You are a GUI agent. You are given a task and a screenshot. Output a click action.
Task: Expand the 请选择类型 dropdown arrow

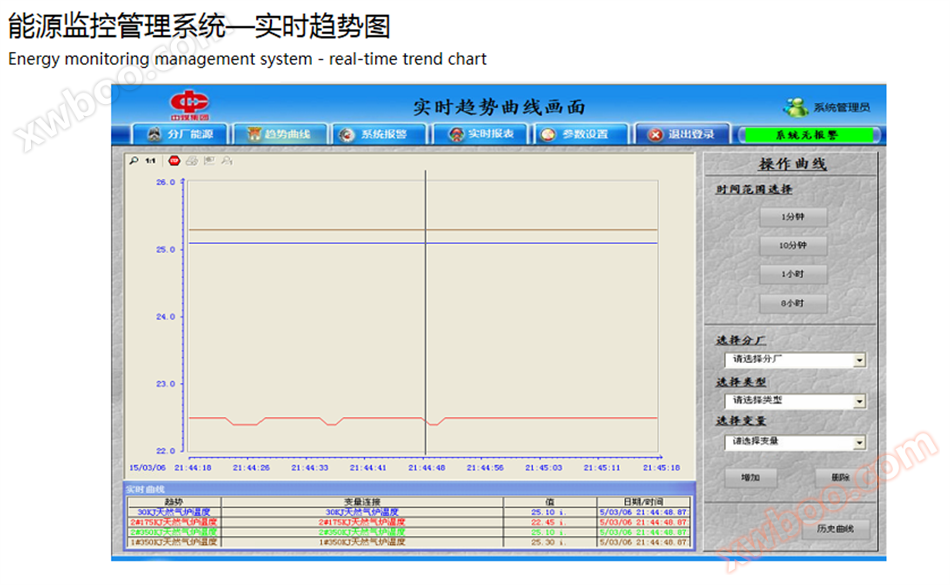(859, 402)
